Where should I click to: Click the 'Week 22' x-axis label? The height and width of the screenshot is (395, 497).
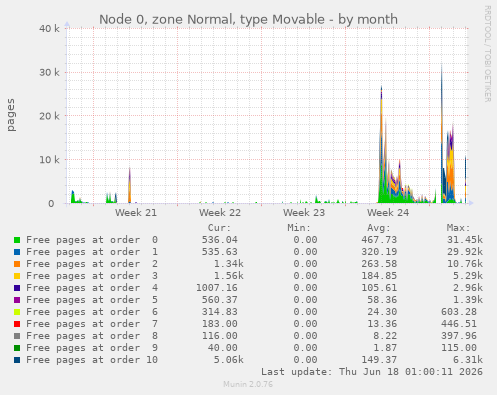220,213
